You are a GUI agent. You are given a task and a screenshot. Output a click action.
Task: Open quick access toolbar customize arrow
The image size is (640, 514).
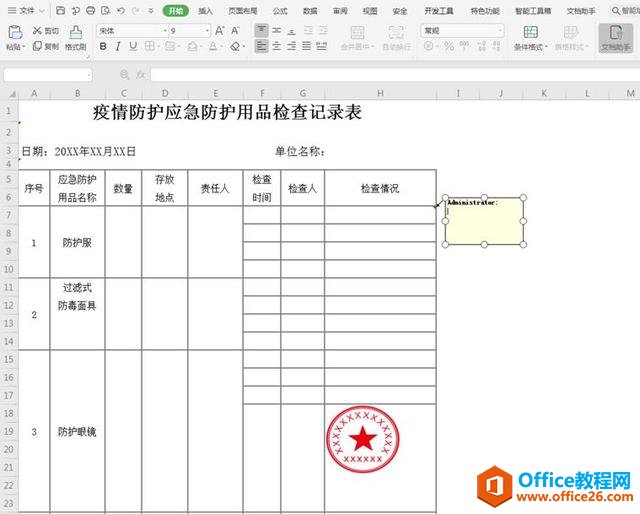coord(151,11)
